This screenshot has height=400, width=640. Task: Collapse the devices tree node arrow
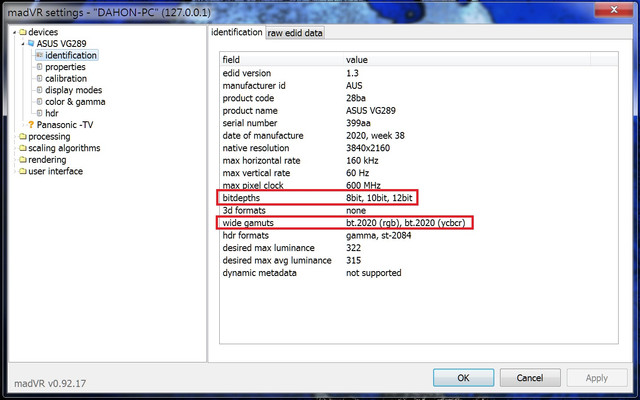pos(15,32)
